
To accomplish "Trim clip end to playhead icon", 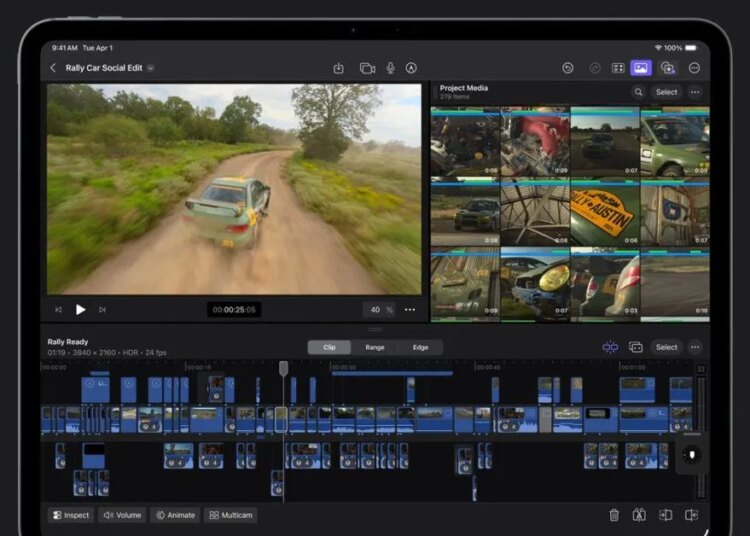I will point(691,515).
